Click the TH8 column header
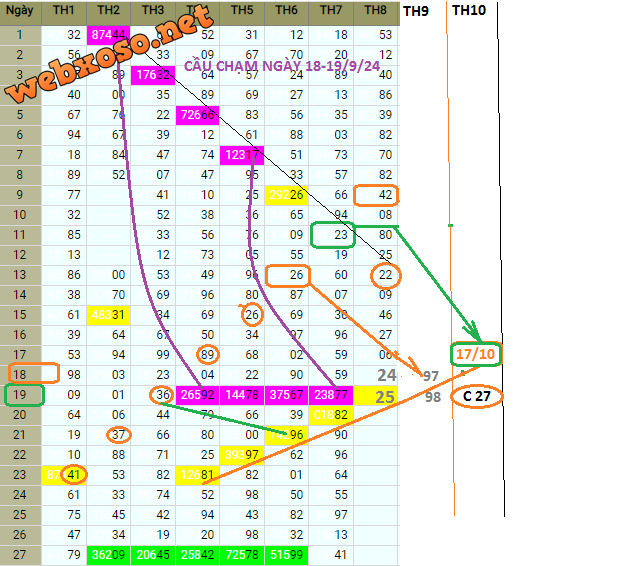This screenshot has width=622, height=566. click(x=375, y=10)
